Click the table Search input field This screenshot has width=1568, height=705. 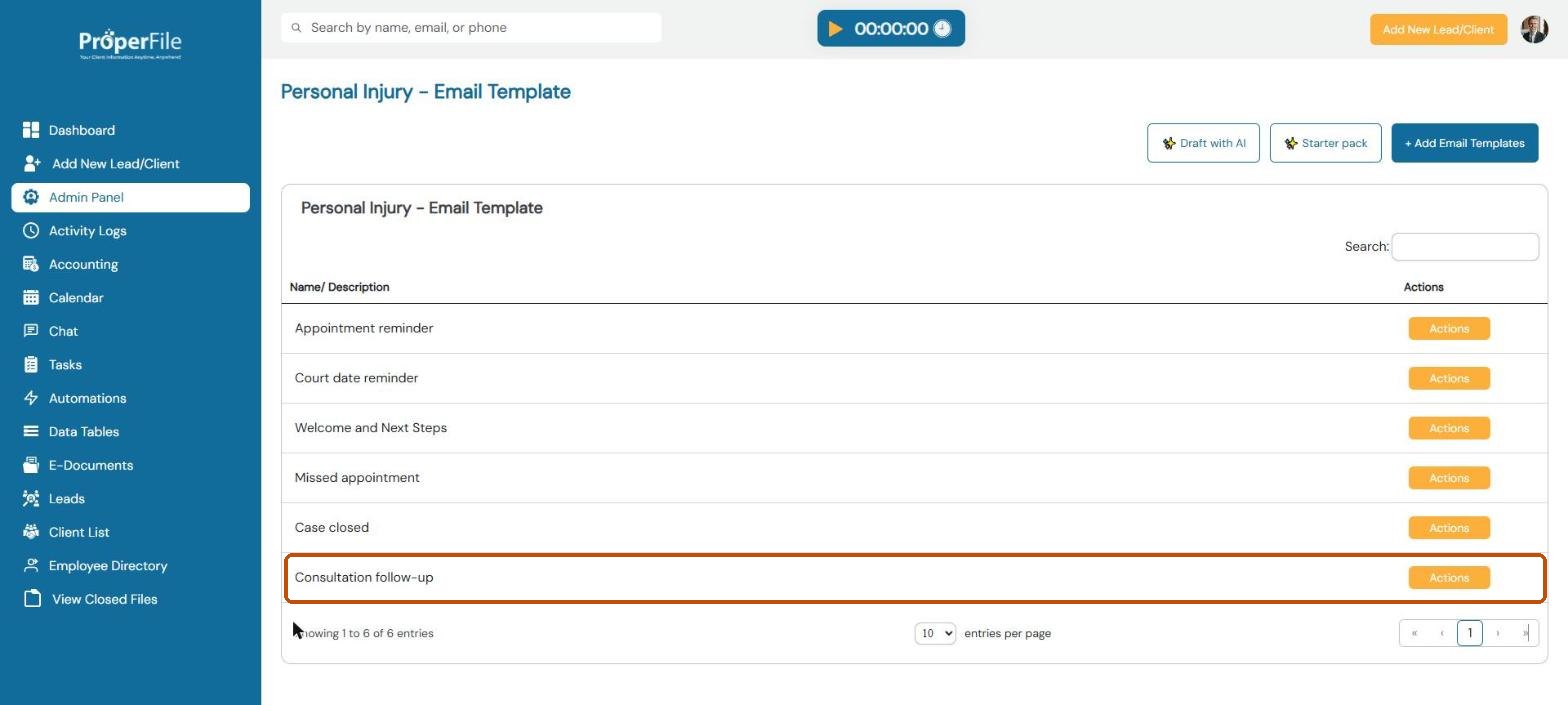point(1465,247)
